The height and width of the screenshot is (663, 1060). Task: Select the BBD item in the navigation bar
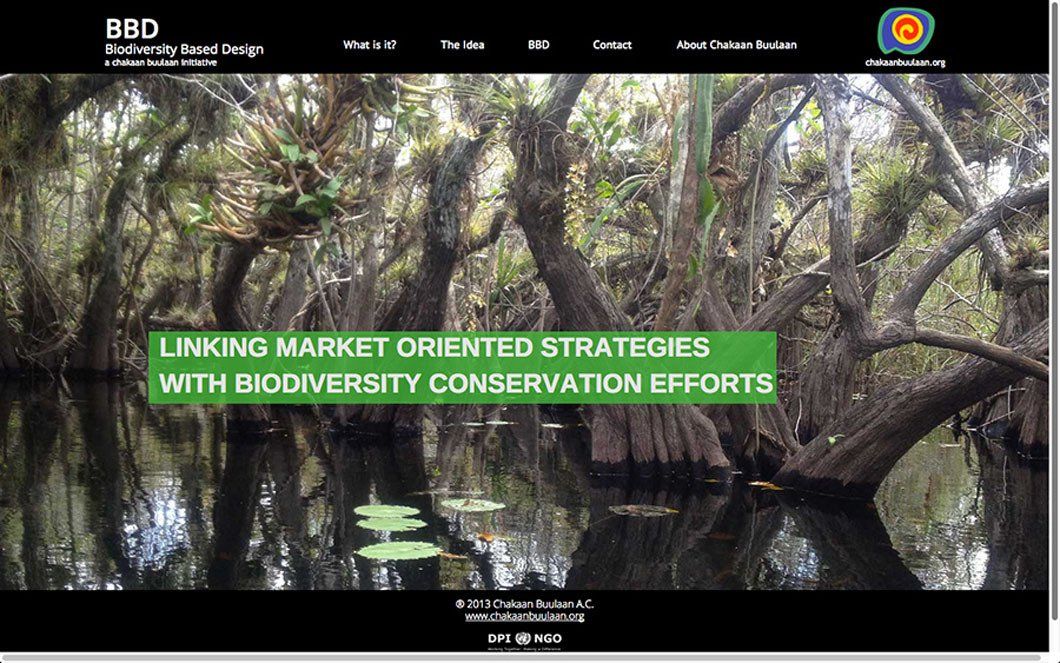(538, 45)
